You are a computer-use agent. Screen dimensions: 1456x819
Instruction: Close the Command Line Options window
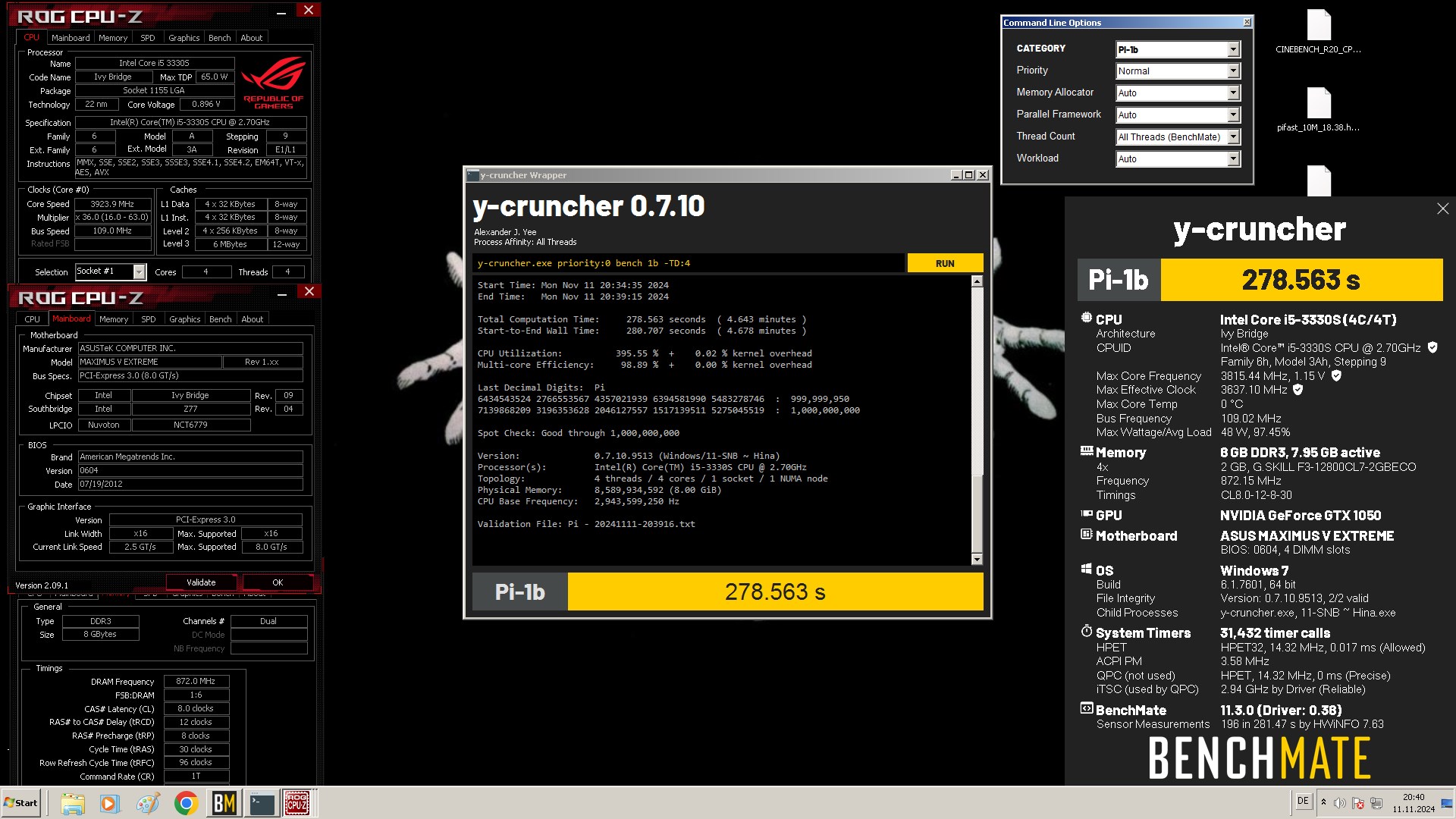click(1247, 22)
